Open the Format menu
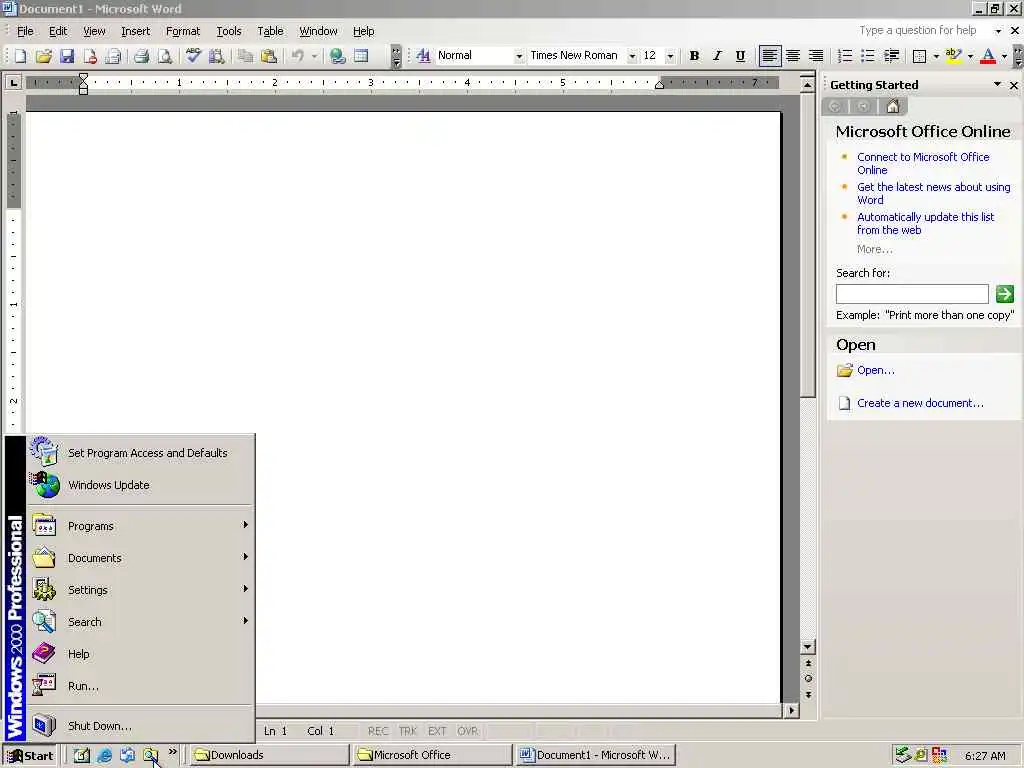The image size is (1024, 768). click(183, 31)
